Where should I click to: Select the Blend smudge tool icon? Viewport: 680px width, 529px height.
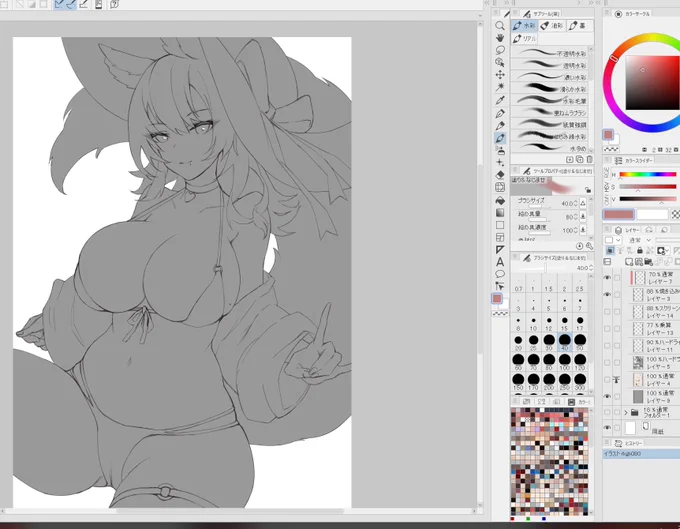tap(500, 187)
